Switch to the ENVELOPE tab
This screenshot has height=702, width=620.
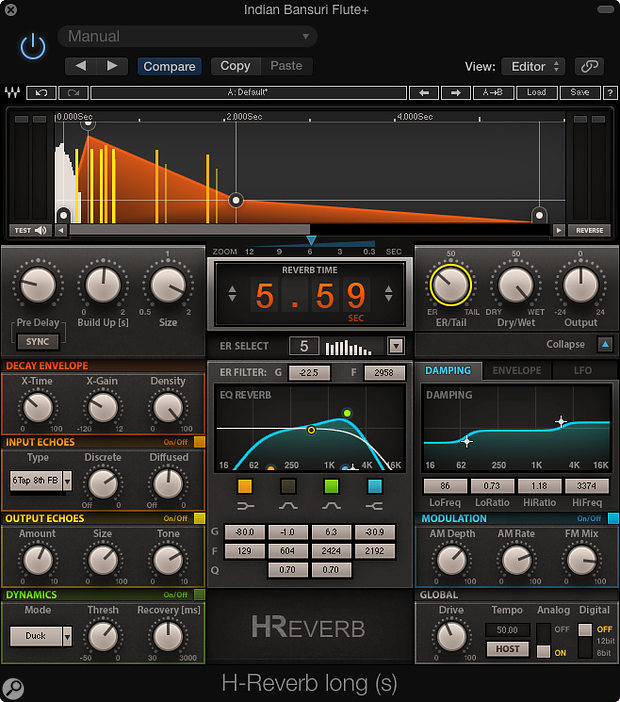tap(517, 371)
